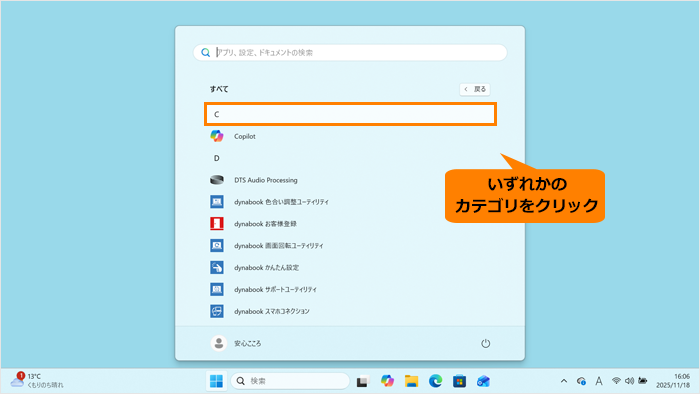Click the cloud sync tray icon
700x394 pixels.
tap(581, 381)
